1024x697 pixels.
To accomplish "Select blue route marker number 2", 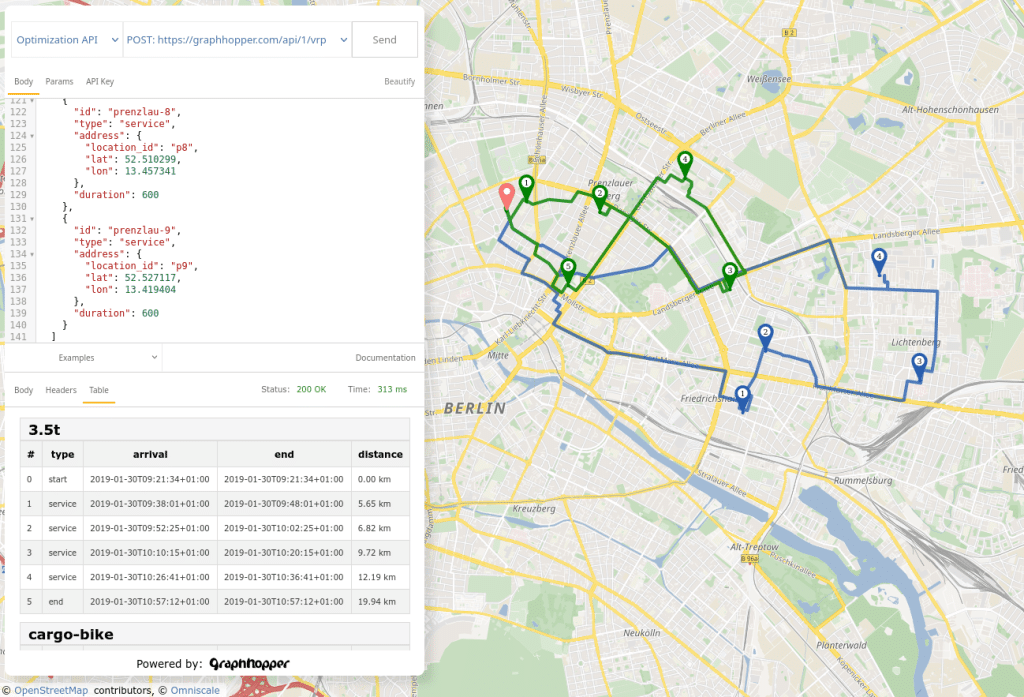I will pos(765,335).
